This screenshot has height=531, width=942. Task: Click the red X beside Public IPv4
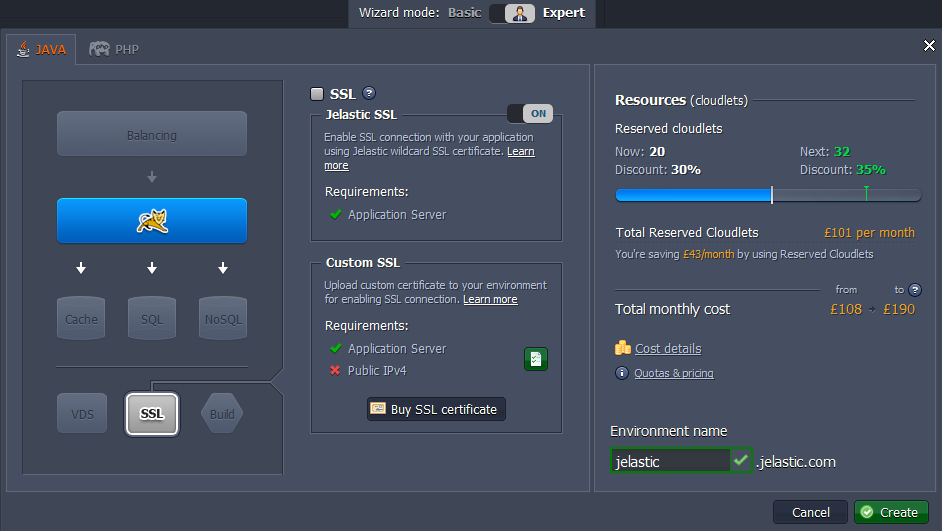[x=335, y=370]
